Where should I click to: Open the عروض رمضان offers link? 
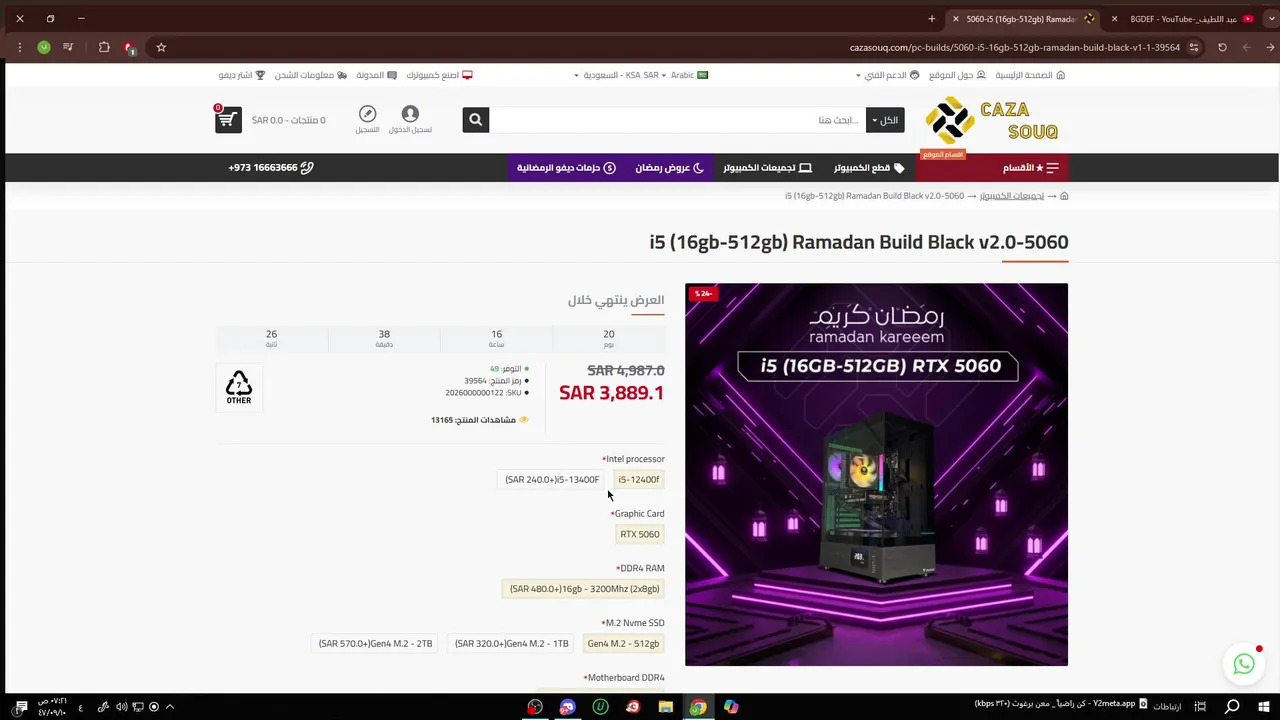coord(669,168)
